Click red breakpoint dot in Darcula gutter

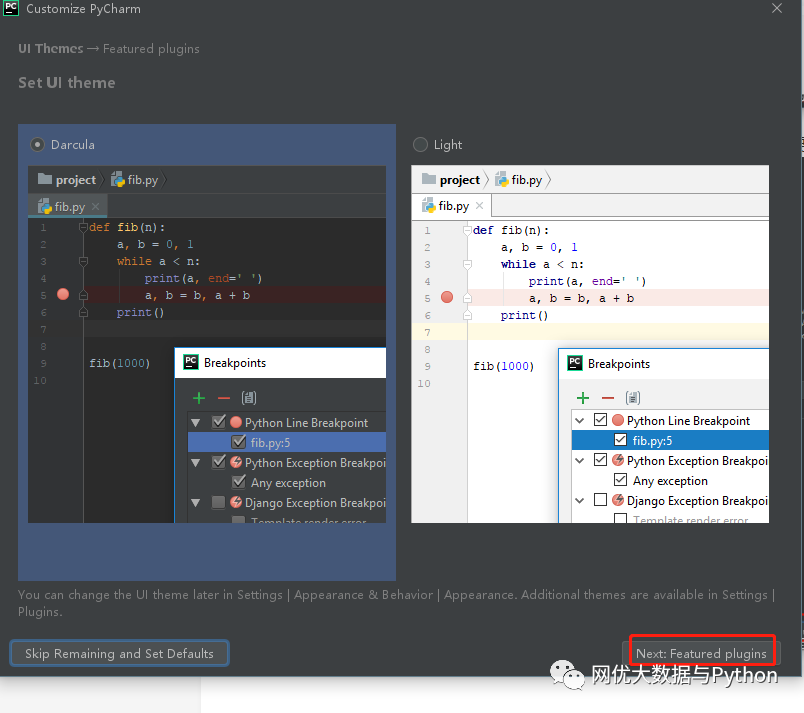coord(63,294)
